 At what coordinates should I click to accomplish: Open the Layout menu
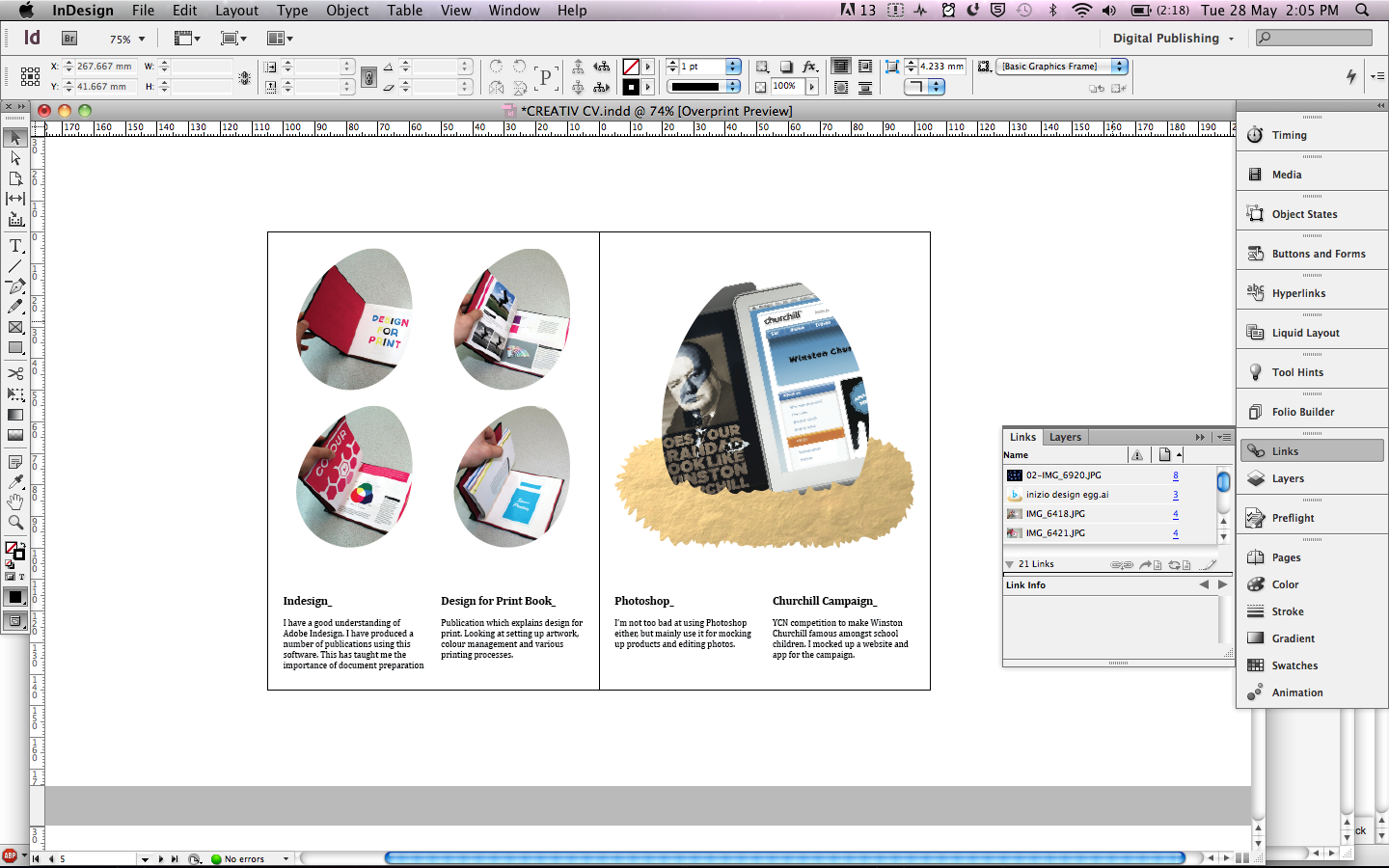[236, 11]
